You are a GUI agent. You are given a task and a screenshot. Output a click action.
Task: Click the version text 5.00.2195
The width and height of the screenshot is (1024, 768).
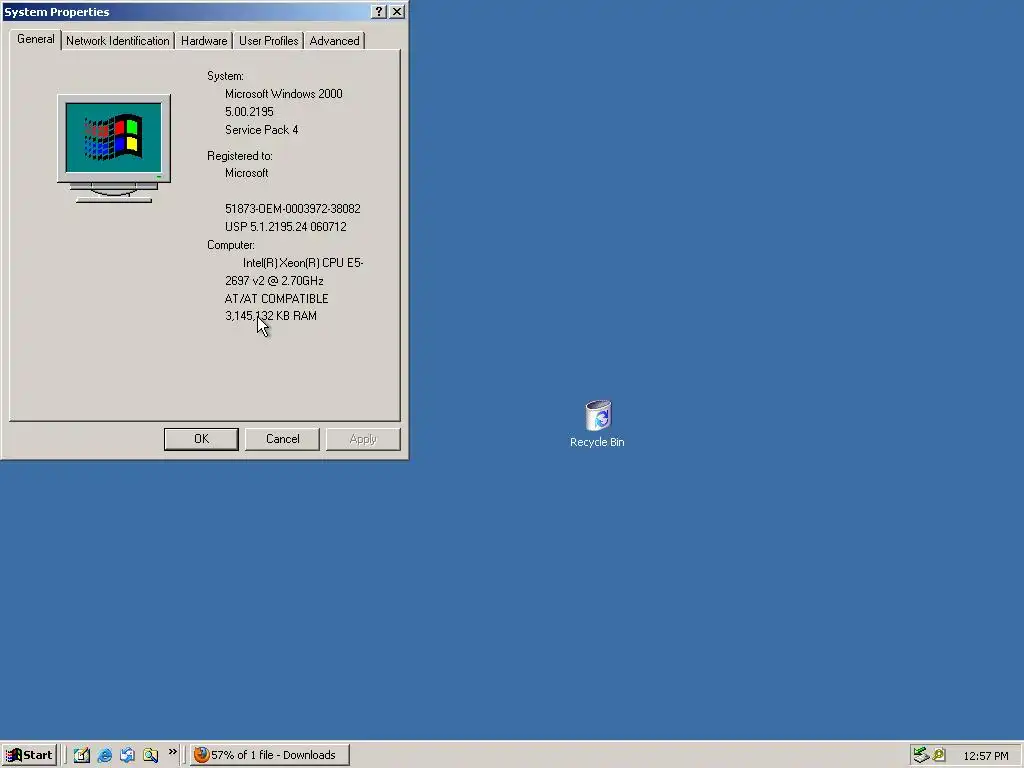tap(249, 112)
